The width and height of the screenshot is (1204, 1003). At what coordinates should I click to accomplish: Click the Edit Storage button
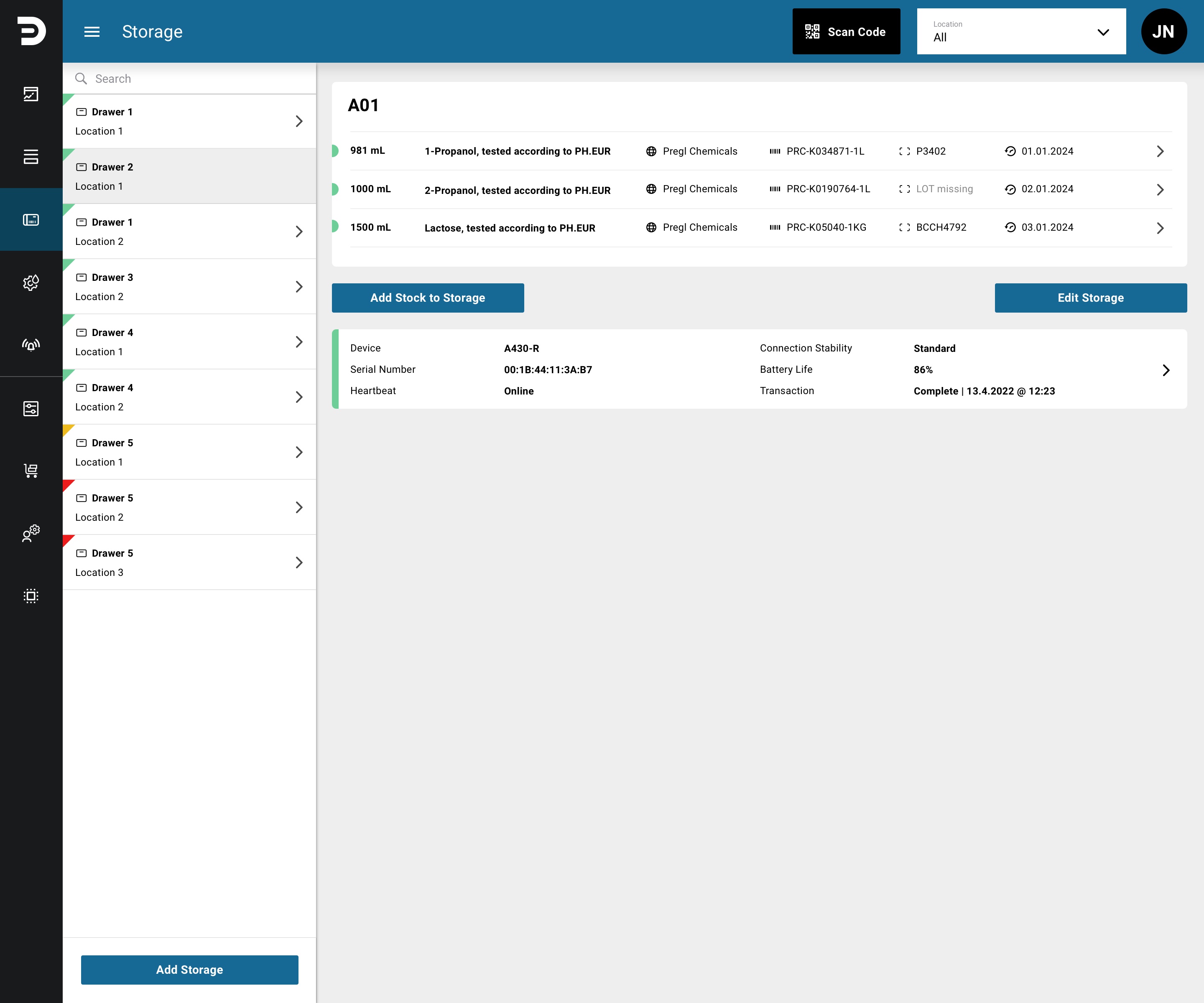1090,298
